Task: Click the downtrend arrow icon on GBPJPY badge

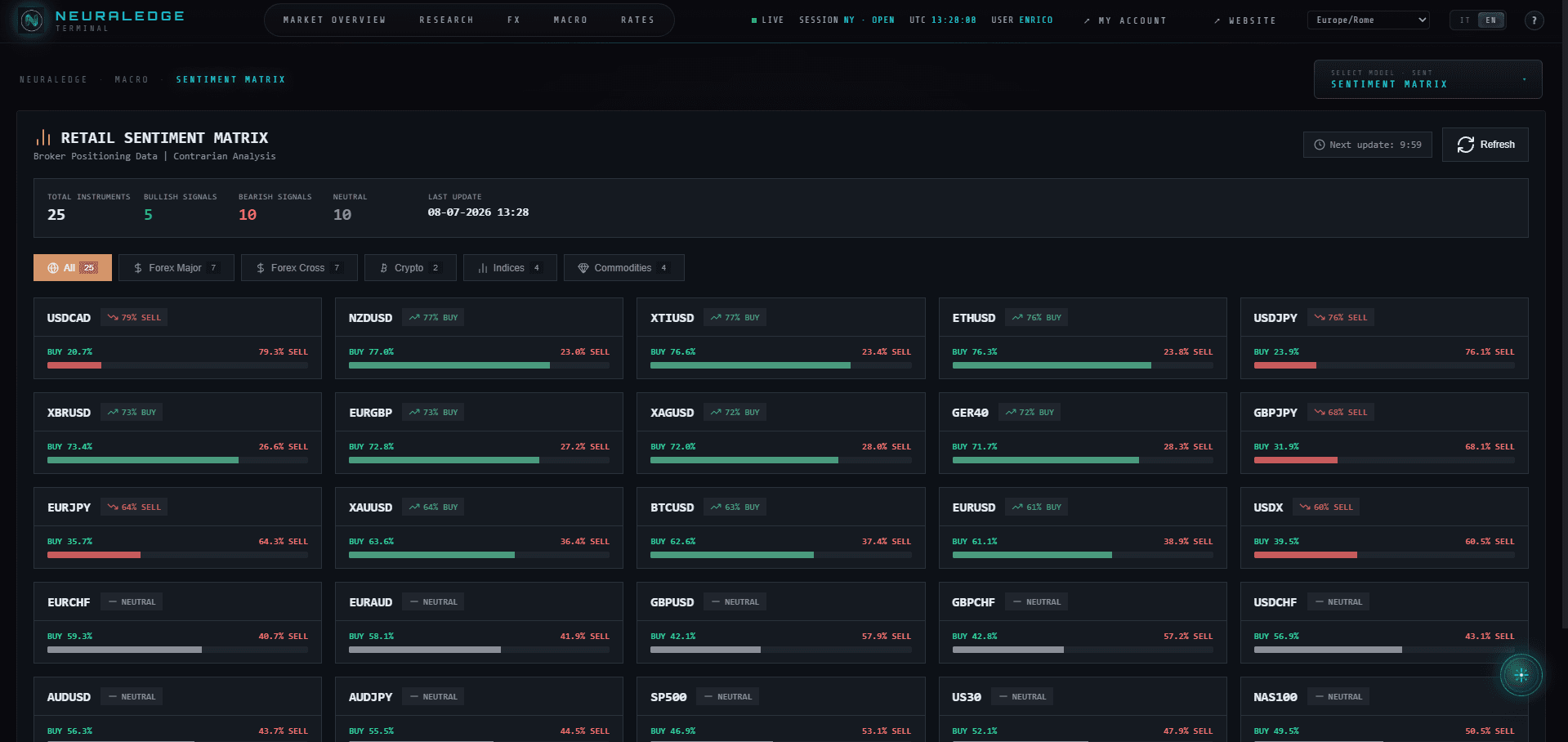Action: [1320, 412]
